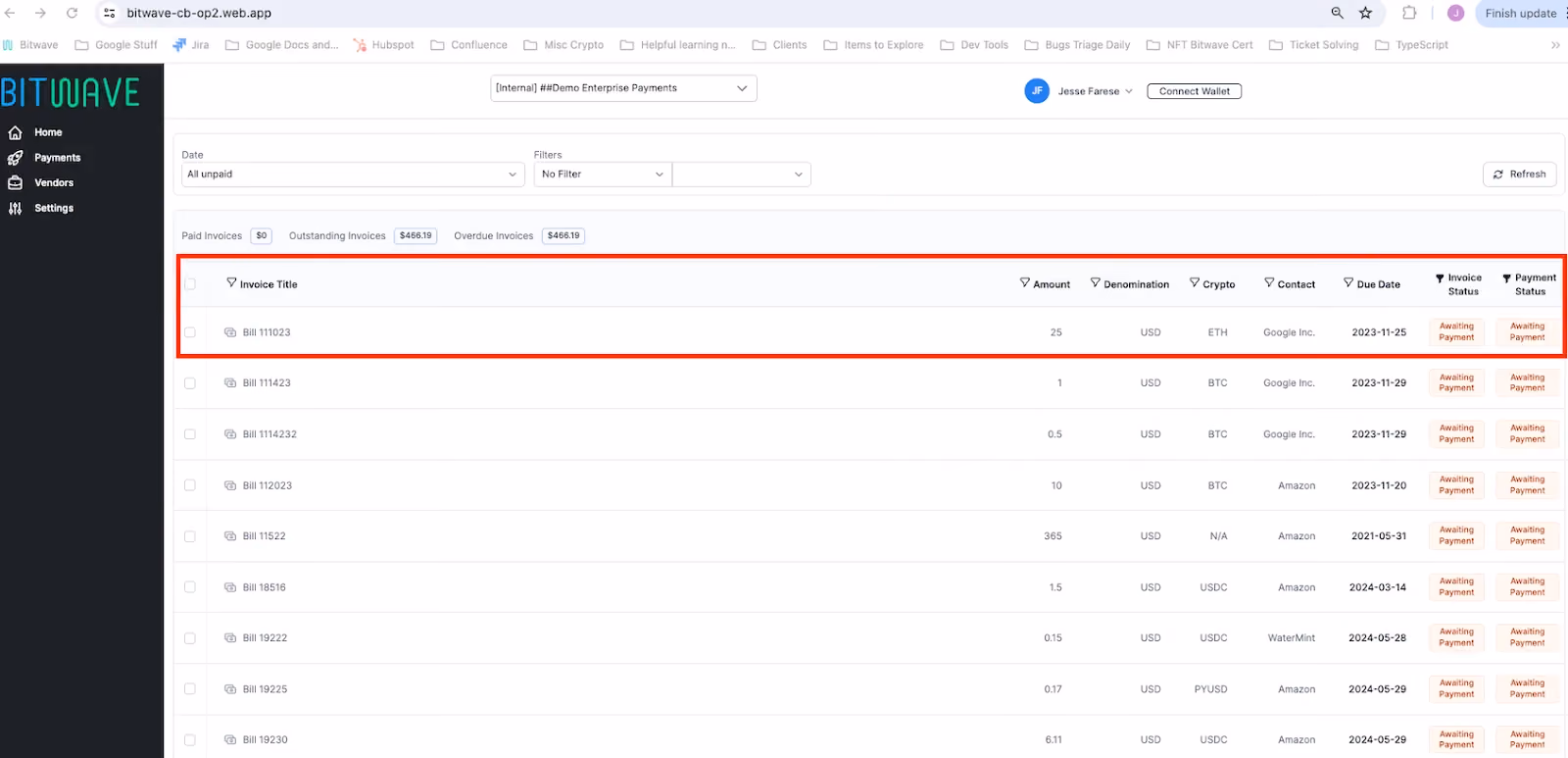This screenshot has height=758, width=1568.
Task: Open Vendors in the sidebar
Action: (x=54, y=182)
